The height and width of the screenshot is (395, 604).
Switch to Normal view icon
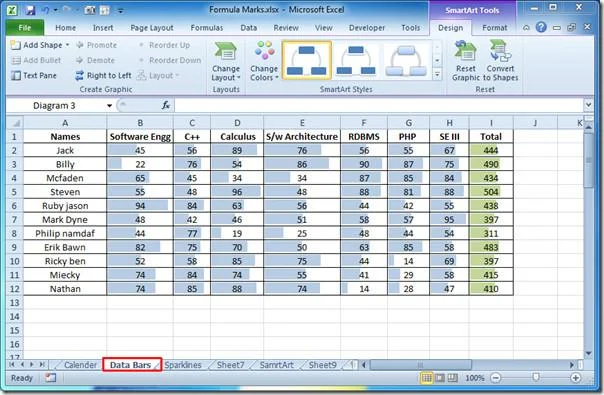[426, 378]
